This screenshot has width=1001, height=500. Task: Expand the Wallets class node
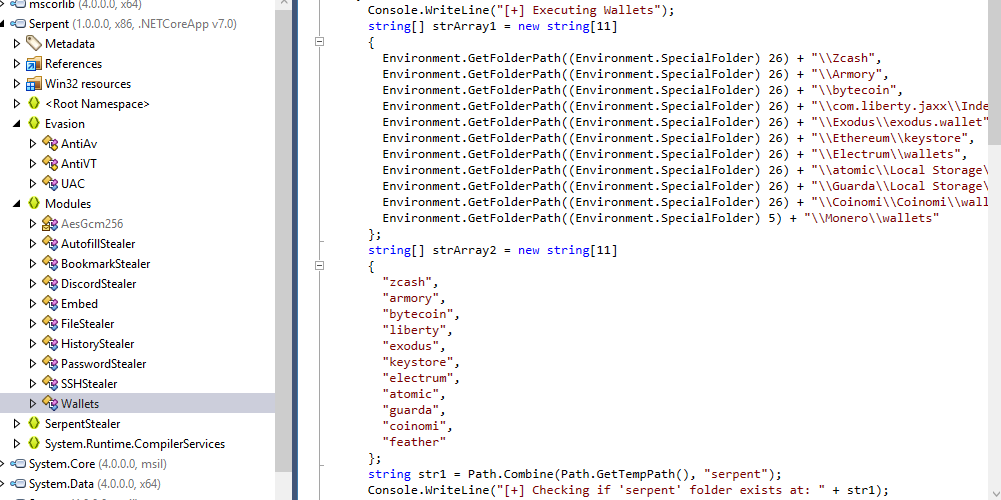tap(33, 404)
